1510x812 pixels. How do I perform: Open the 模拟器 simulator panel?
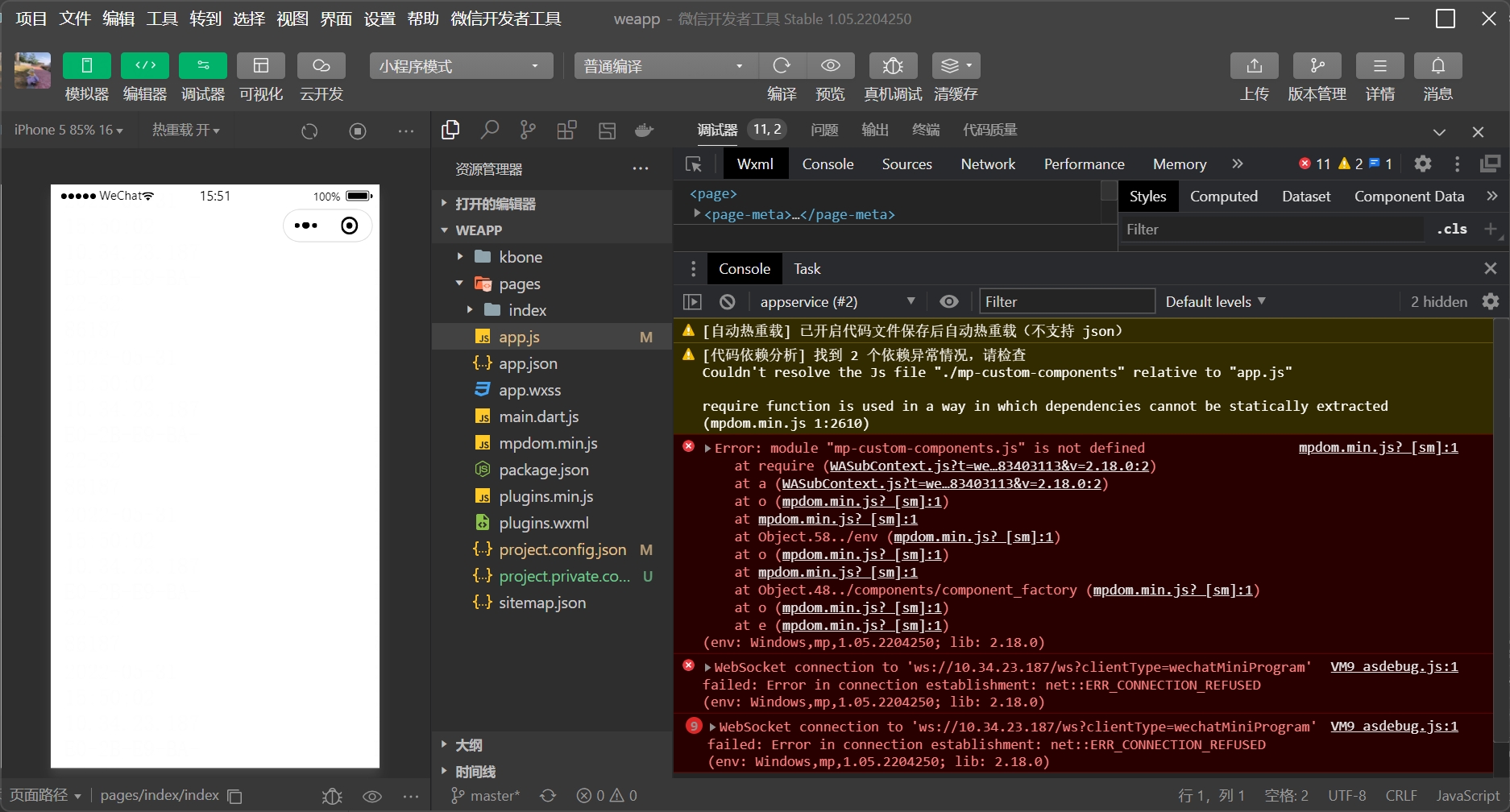tap(86, 77)
